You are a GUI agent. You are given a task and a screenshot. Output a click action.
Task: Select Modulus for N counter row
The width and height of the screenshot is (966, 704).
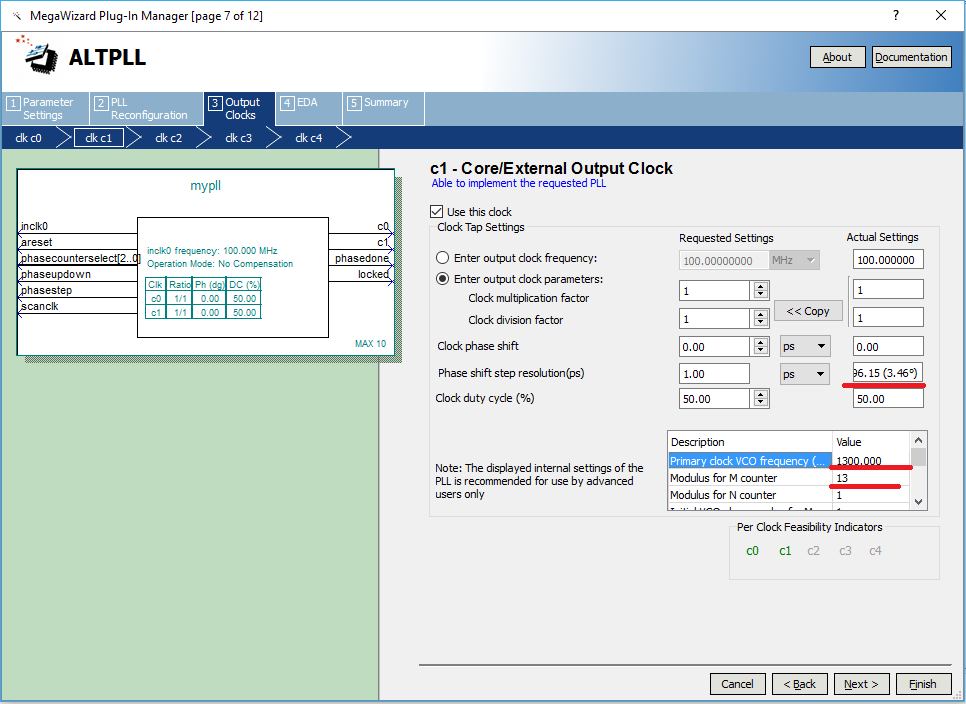click(x=789, y=495)
